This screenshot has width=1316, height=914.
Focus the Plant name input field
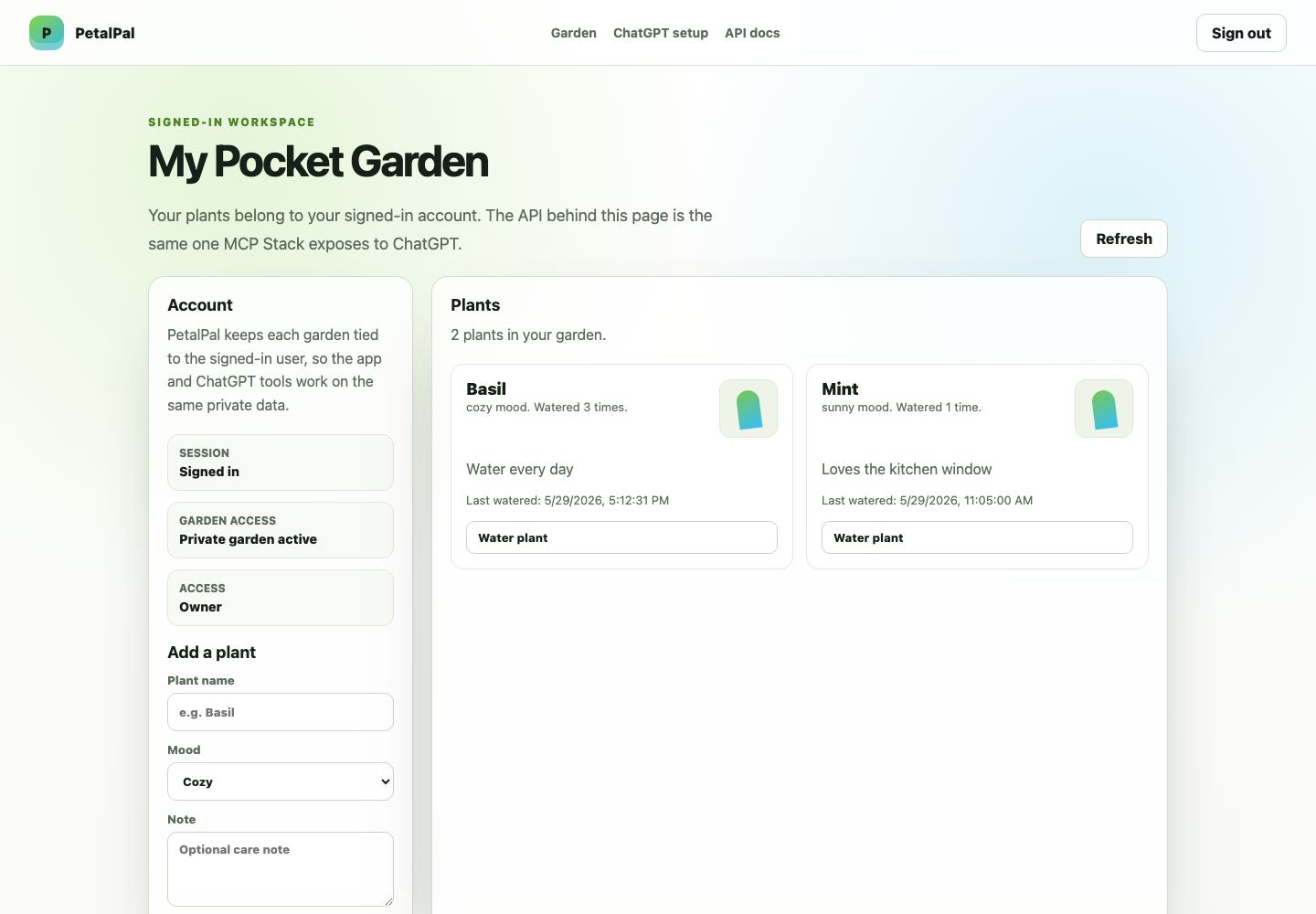click(x=281, y=712)
